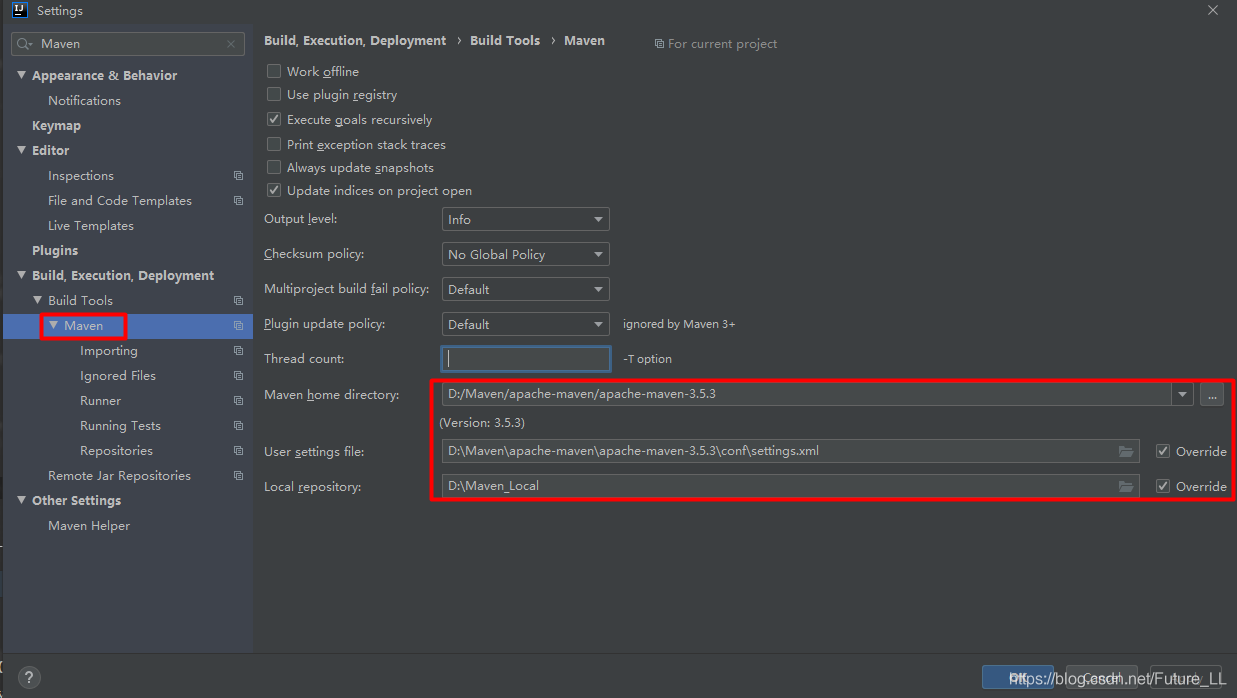Focus the Thread count field

pyautogui.click(x=526, y=358)
